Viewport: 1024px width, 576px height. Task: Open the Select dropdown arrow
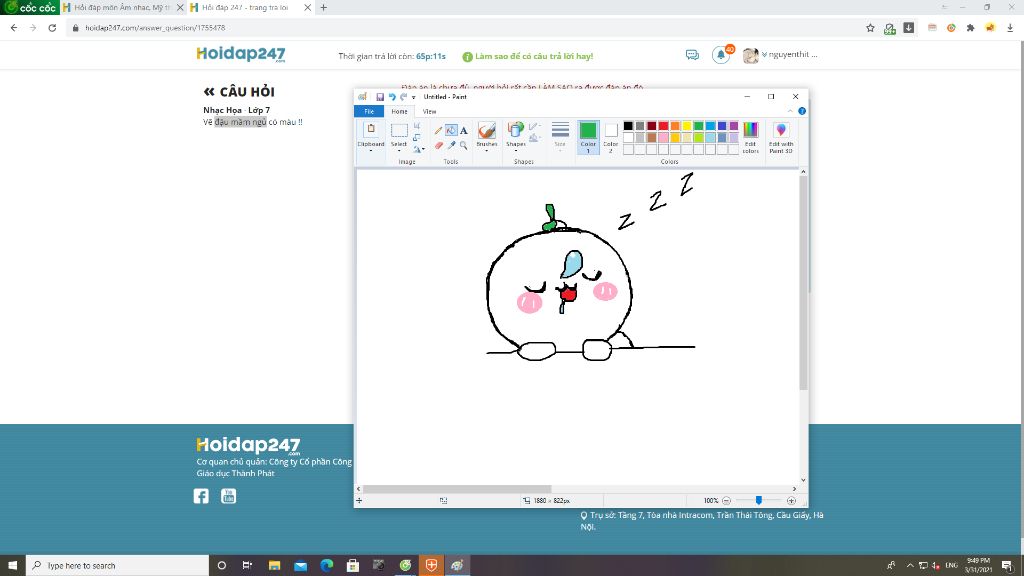point(399,151)
